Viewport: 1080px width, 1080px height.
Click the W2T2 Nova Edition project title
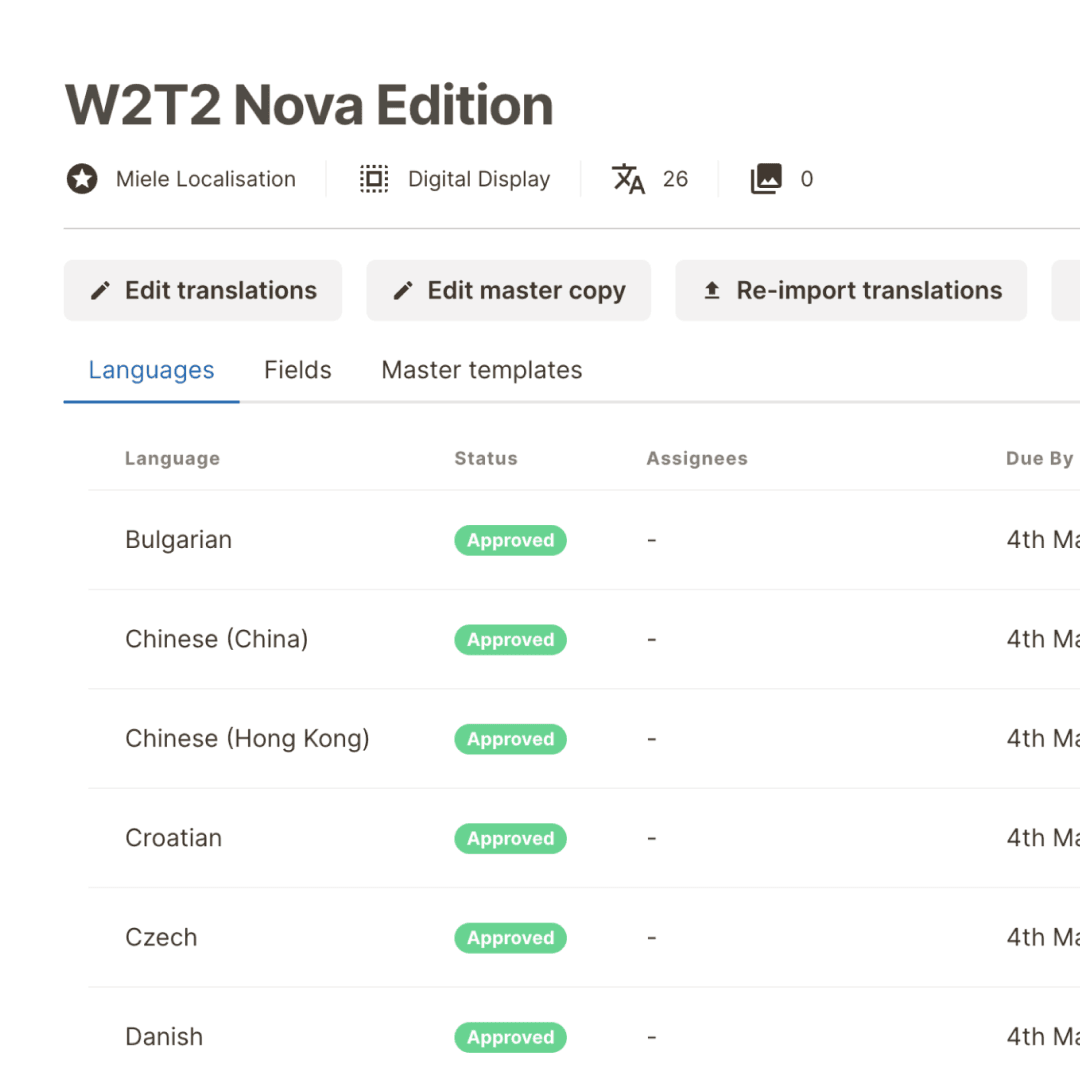tap(308, 103)
